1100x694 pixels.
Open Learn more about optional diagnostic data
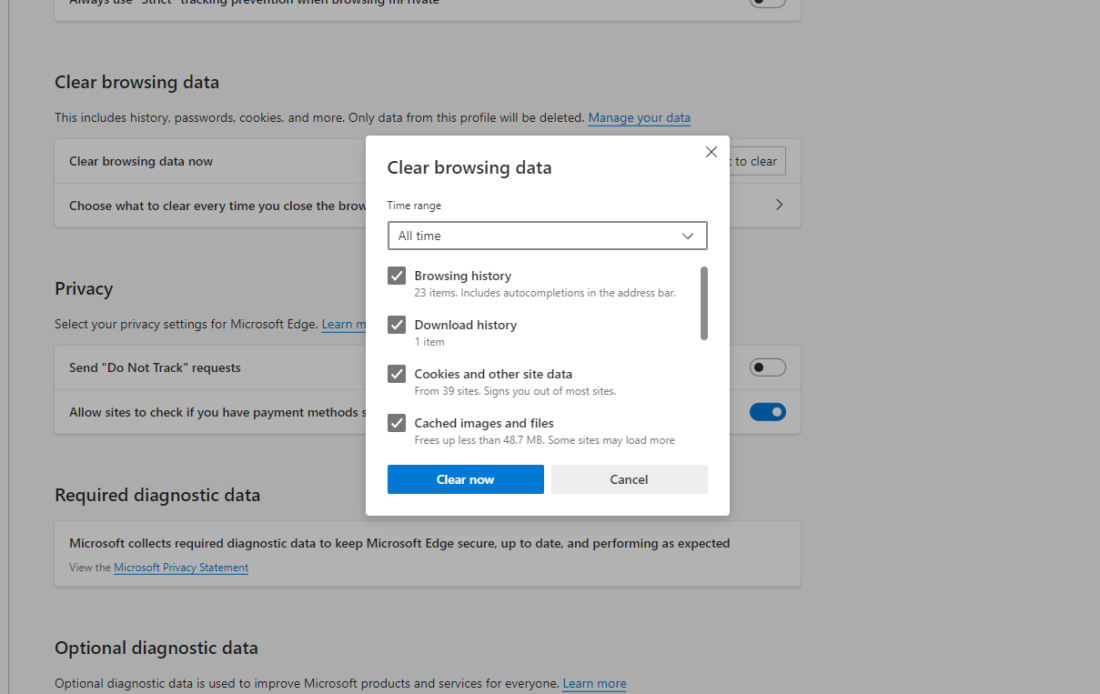(594, 683)
